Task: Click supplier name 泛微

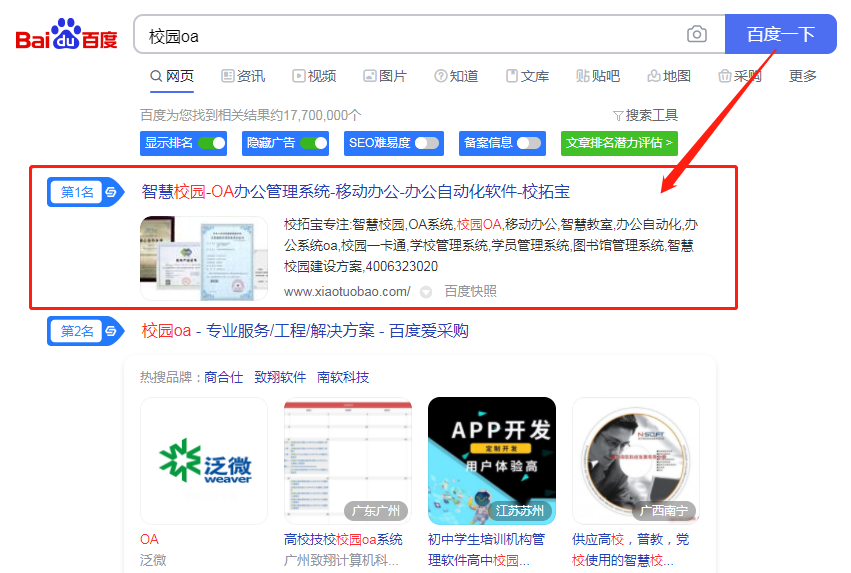Action: (153, 560)
